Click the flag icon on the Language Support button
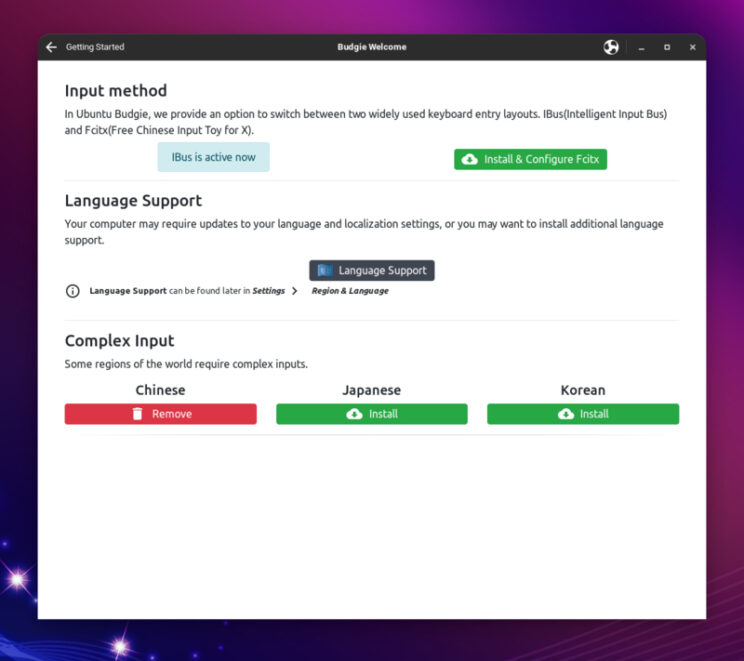The height and width of the screenshot is (661, 744). click(325, 270)
